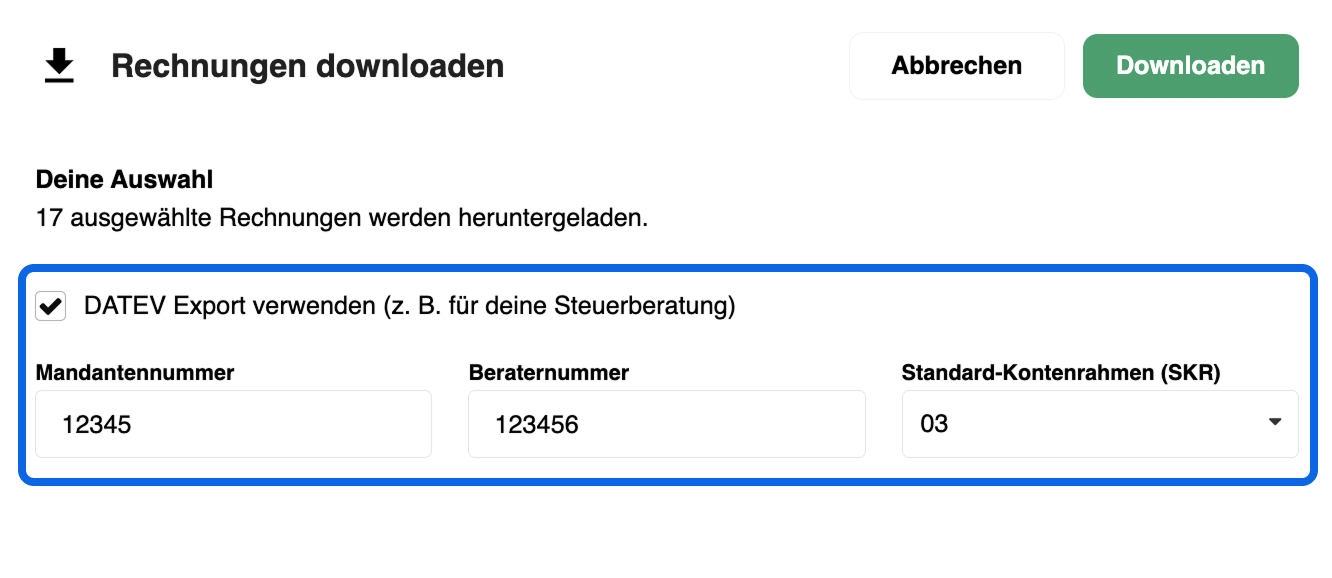This screenshot has height=578, width=1332.
Task: Click the download arrow icon beside the title
Action: pos(60,67)
